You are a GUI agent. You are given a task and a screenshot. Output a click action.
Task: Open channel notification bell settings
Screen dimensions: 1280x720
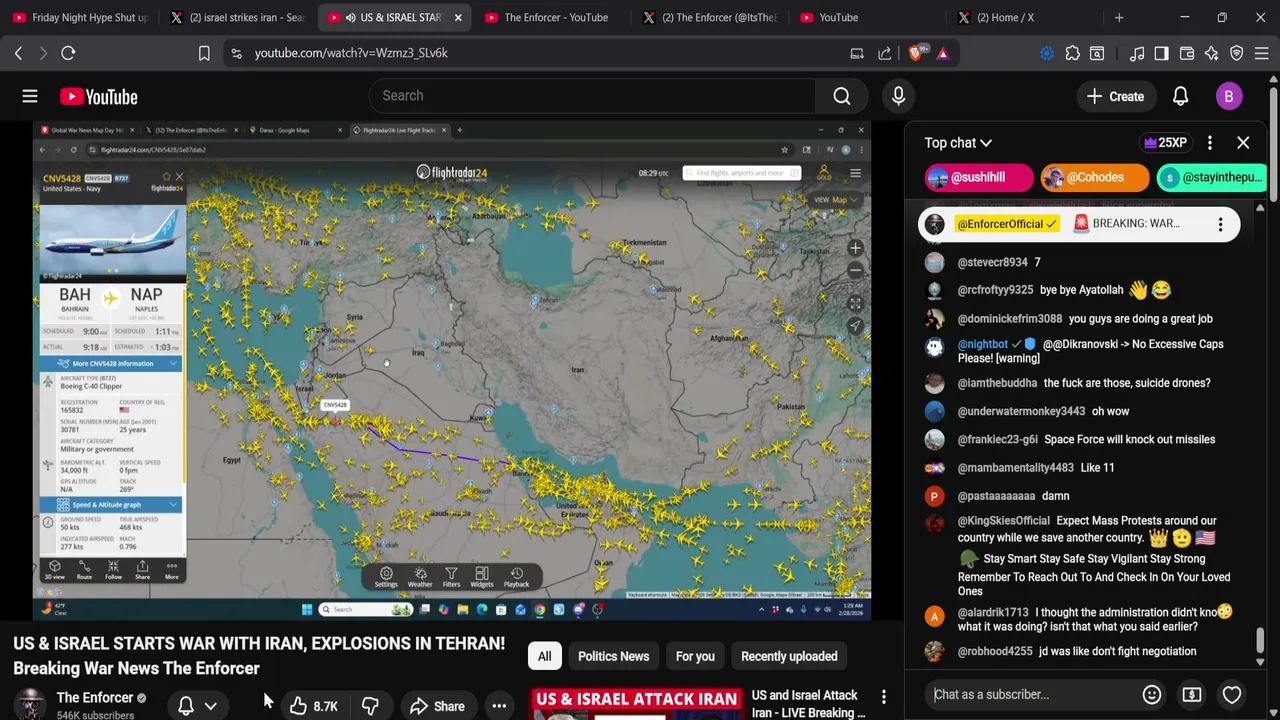[186, 706]
